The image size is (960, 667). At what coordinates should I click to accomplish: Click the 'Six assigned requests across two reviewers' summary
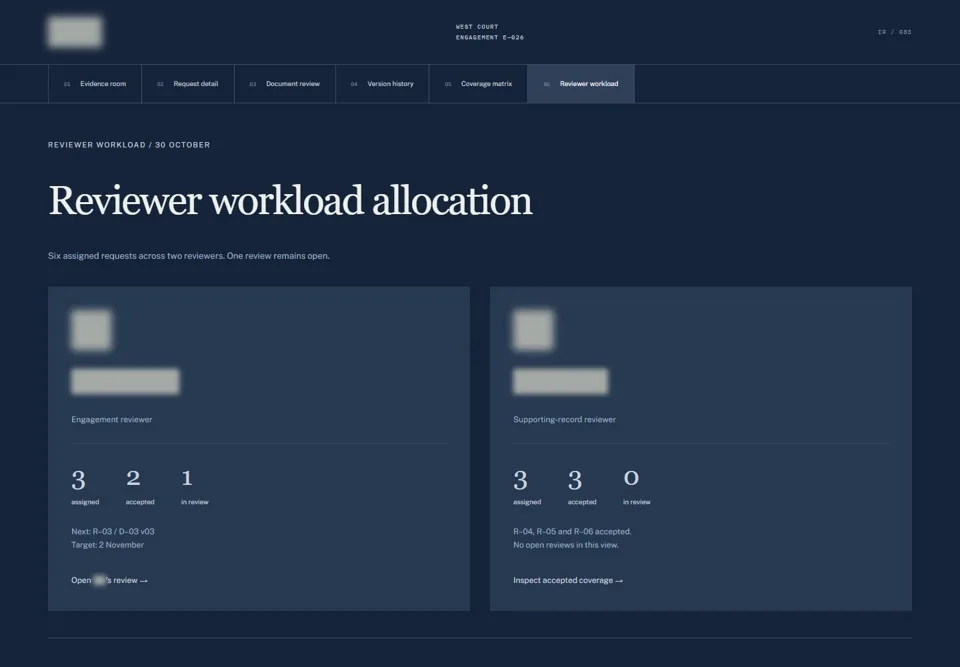pos(189,256)
